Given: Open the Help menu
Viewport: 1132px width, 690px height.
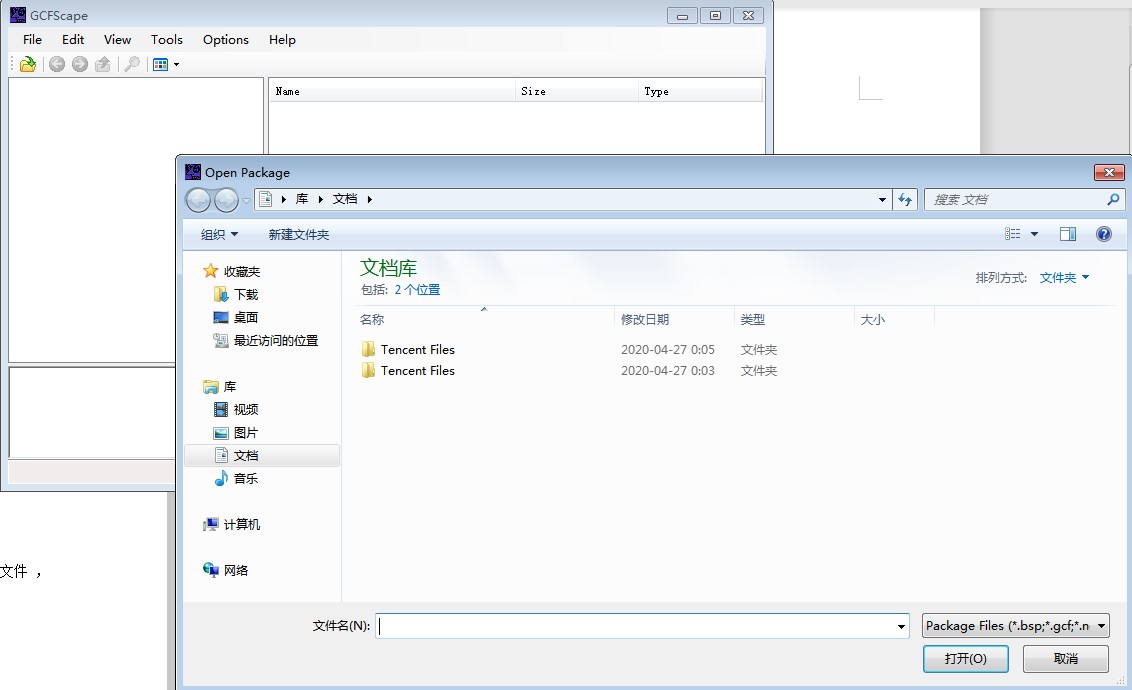Looking at the screenshot, I should coord(282,40).
